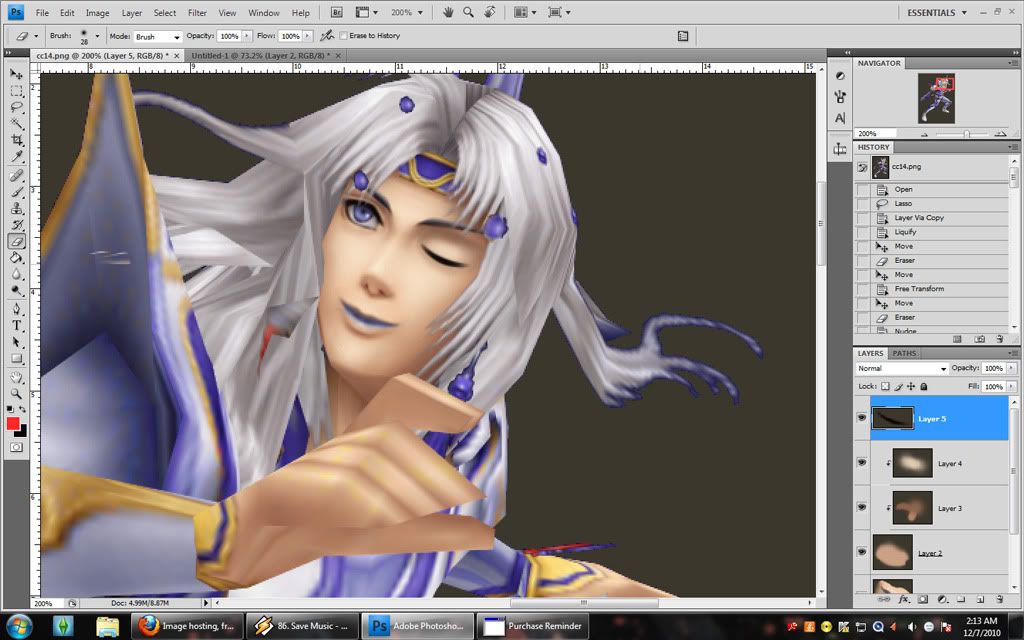Enable the Erase to History checkbox
Image resolution: width=1024 pixels, height=640 pixels.
tap(345, 36)
